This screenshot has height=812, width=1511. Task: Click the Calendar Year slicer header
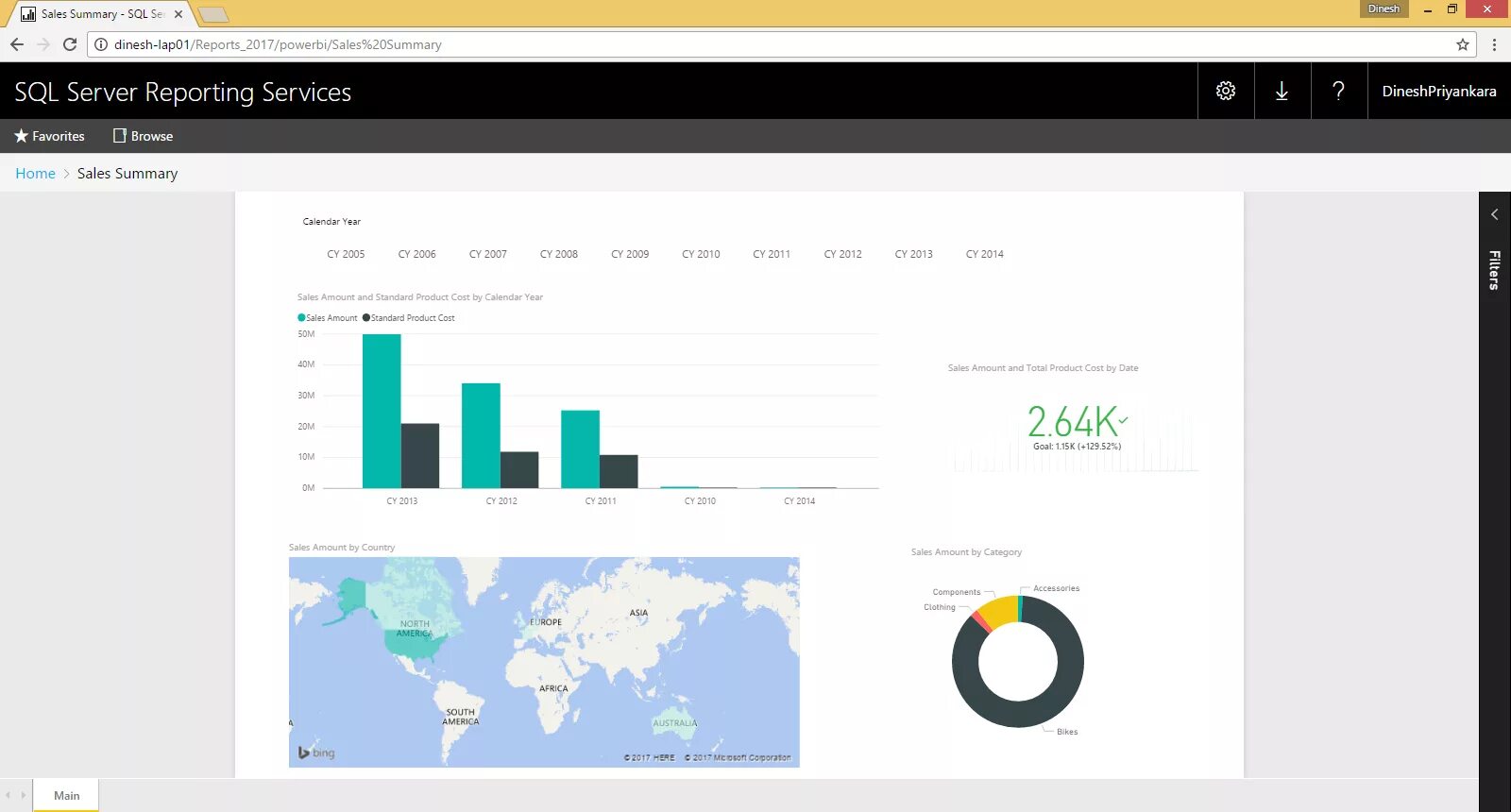[331, 222]
